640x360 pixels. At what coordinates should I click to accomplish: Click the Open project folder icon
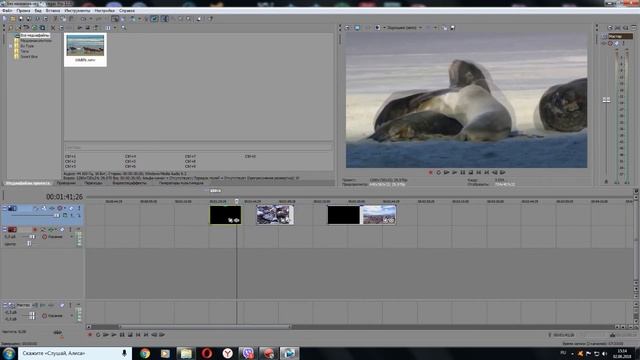[13, 19]
